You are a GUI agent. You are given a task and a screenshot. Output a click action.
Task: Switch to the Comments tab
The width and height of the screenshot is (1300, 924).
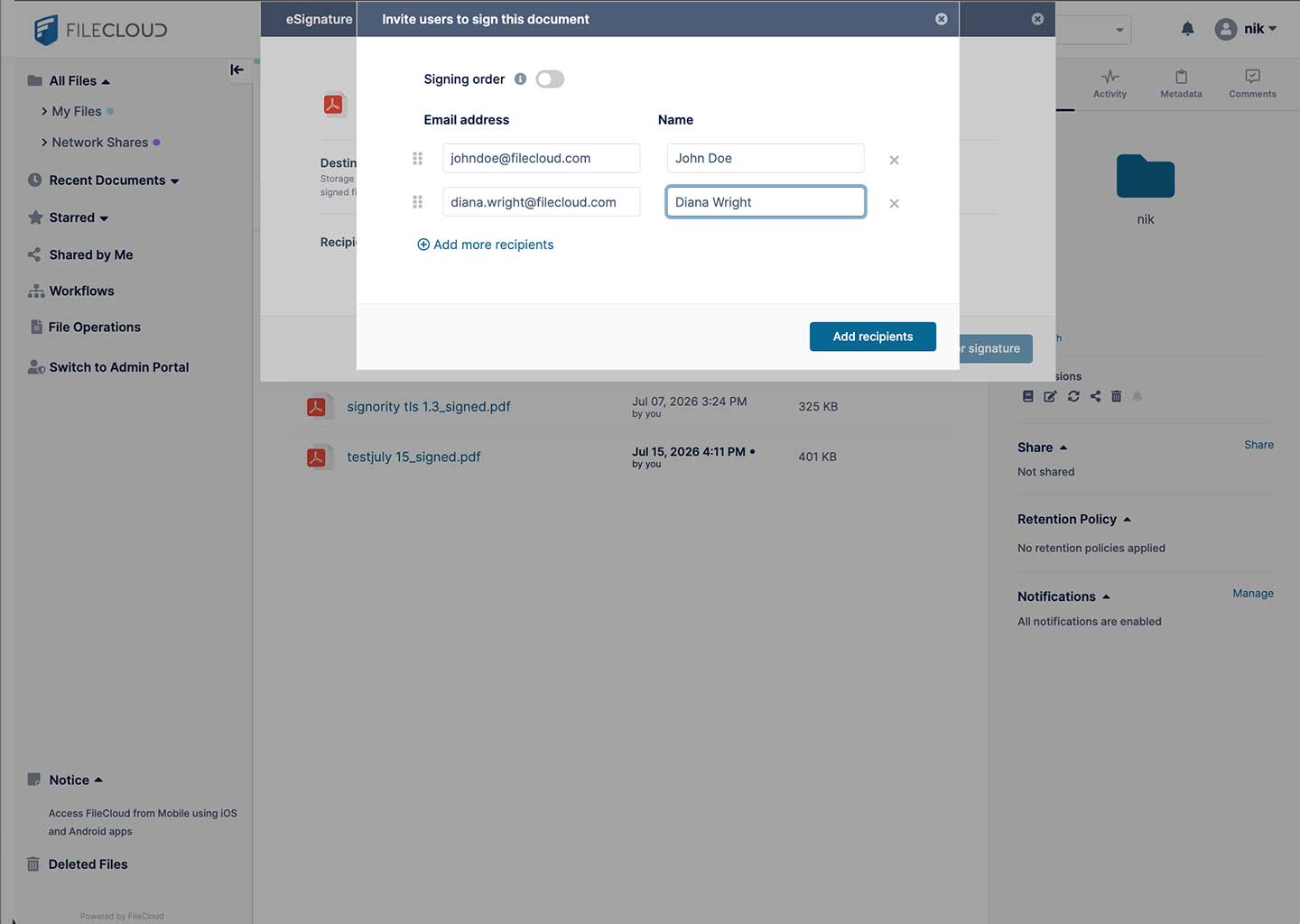pos(1252,83)
